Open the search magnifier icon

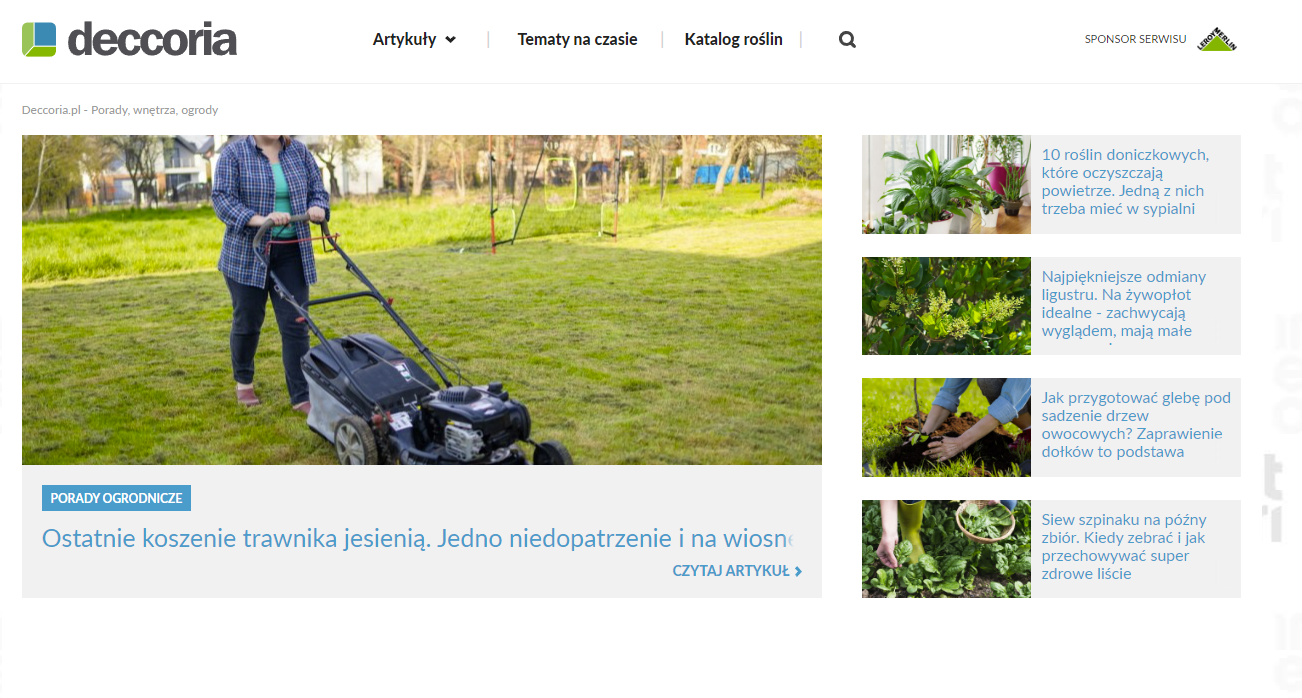847,40
